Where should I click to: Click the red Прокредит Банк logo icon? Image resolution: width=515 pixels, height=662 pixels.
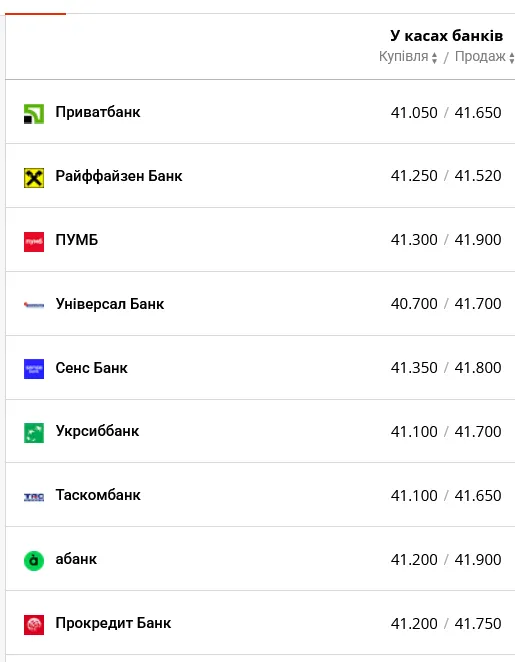tap(34, 625)
